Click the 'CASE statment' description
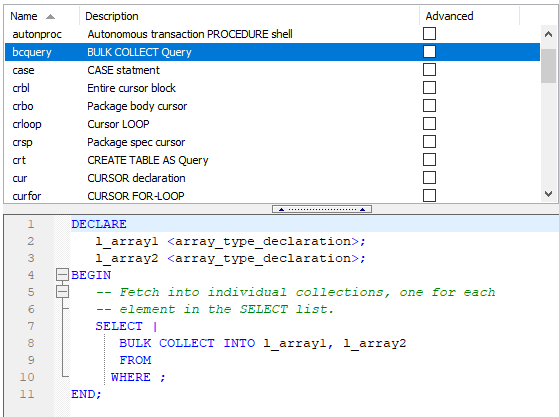This screenshot has height=417, width=559. tap(123, 70)
